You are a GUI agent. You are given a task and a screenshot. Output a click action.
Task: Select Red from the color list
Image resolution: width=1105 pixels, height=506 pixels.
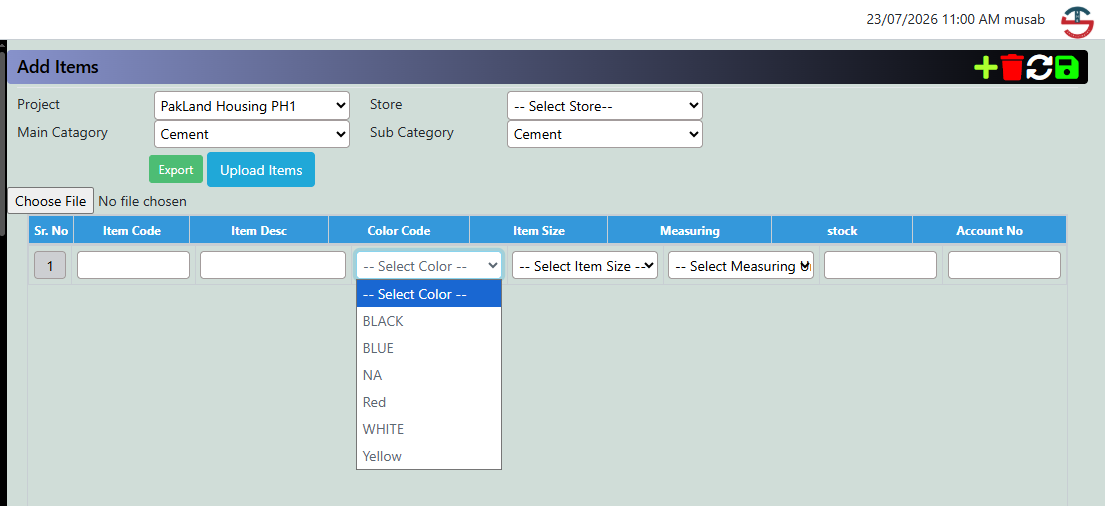point(429,402)
